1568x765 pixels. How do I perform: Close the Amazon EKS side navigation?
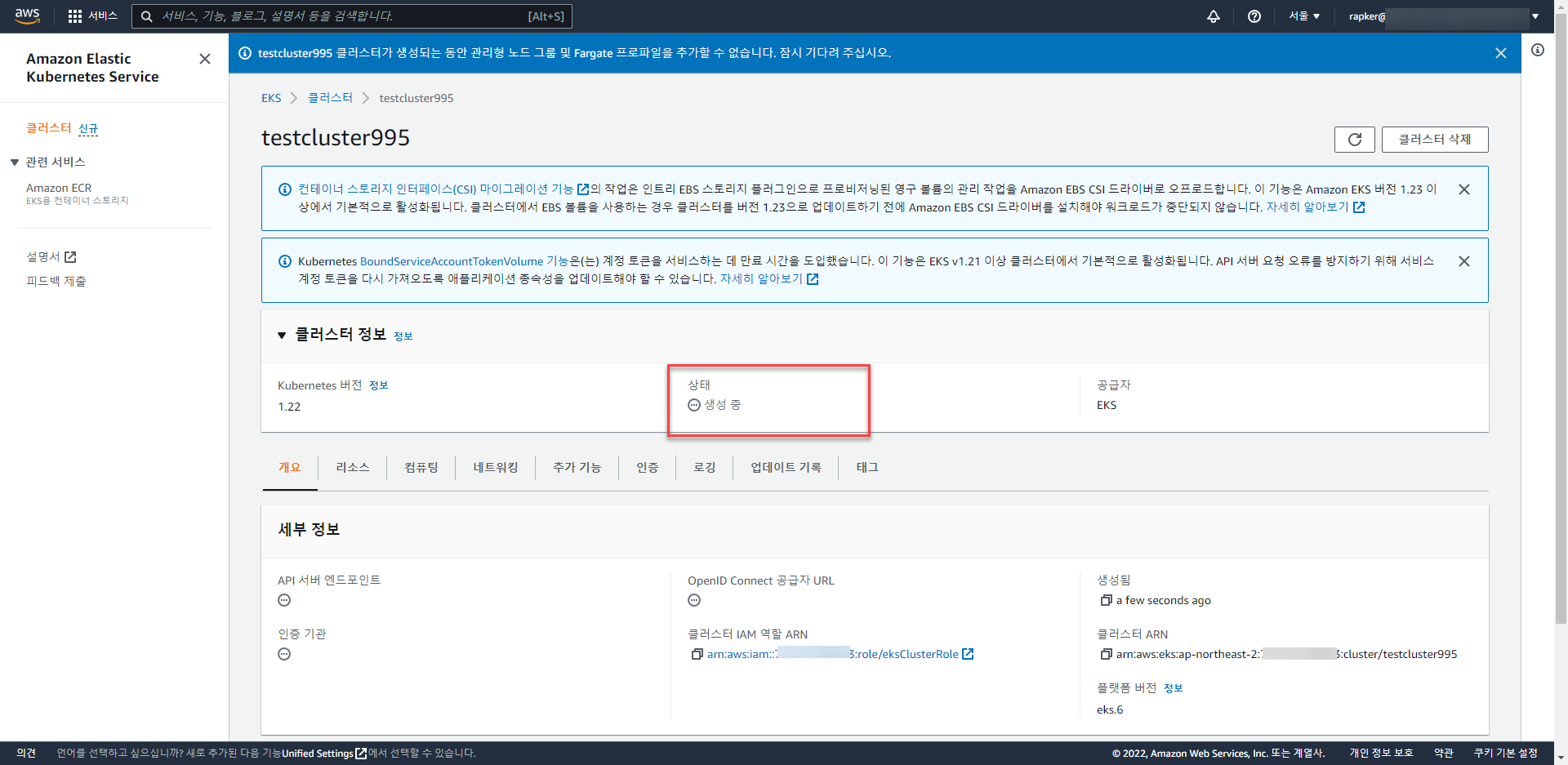pyautogui.click(x=205, y=59)
